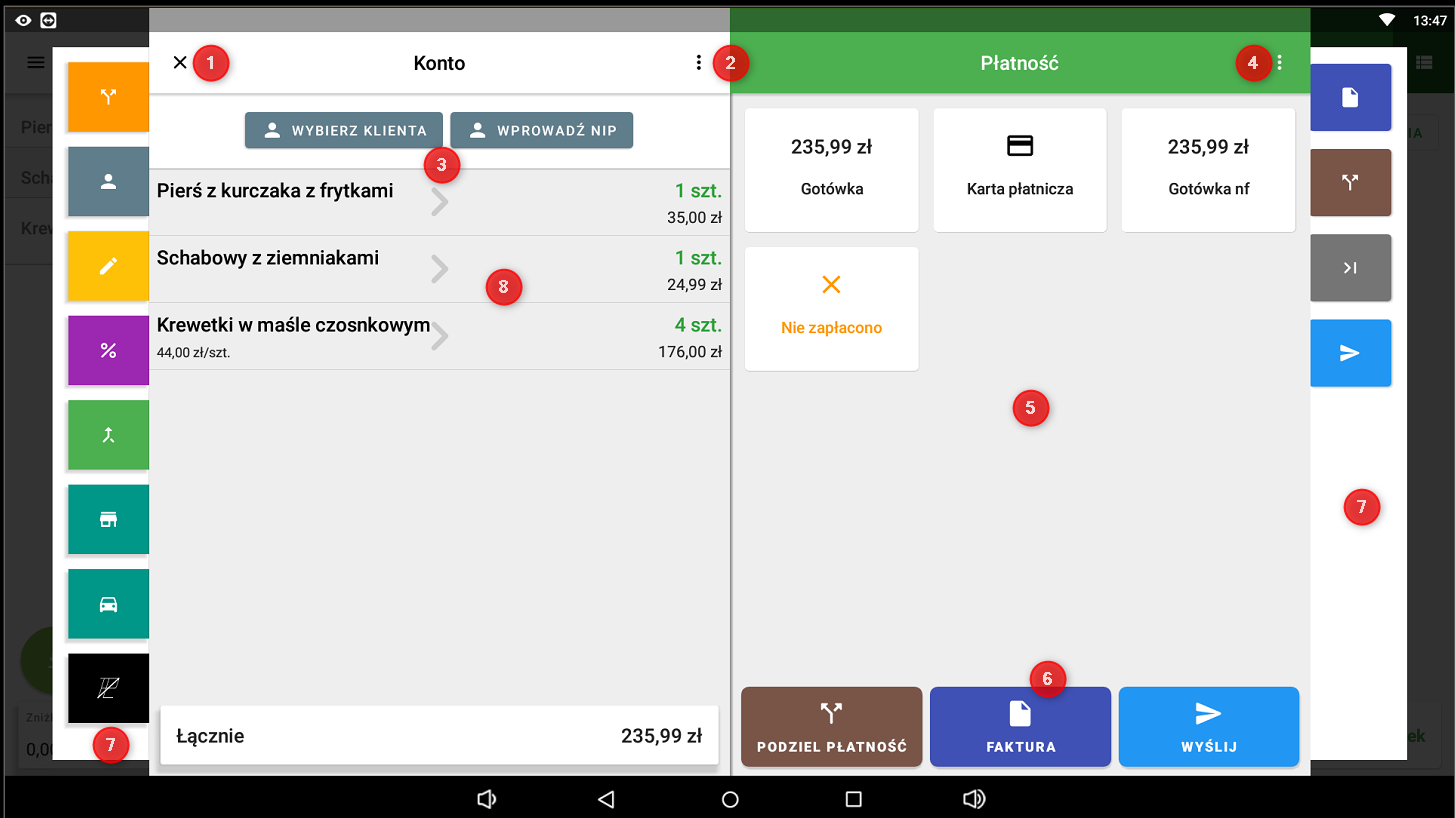Tap the Podziel płatność button

[831, 727]
